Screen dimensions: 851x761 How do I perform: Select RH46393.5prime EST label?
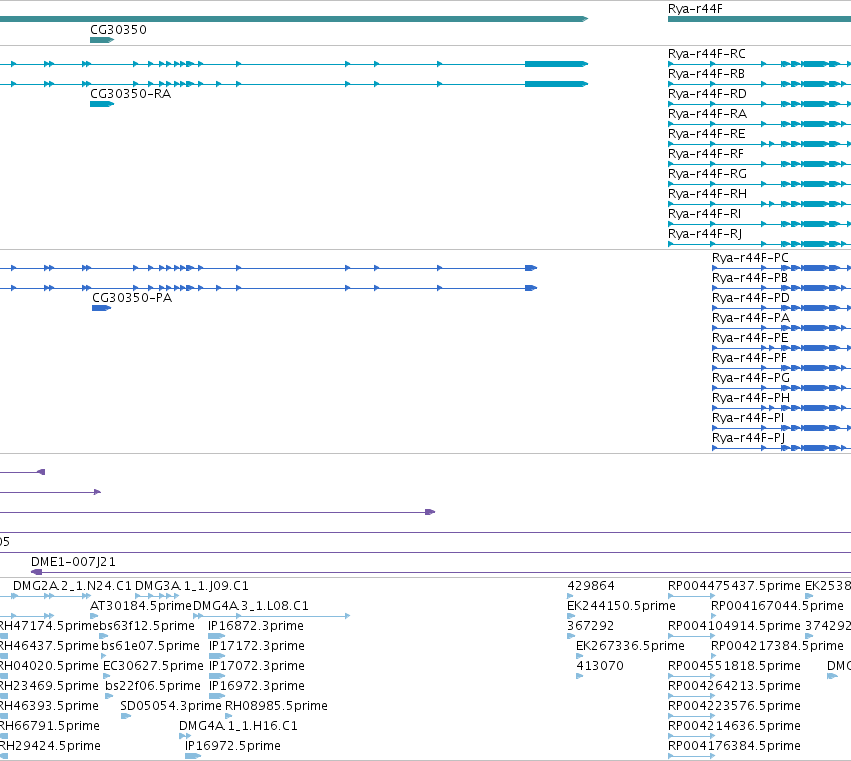tap(49, 706)
